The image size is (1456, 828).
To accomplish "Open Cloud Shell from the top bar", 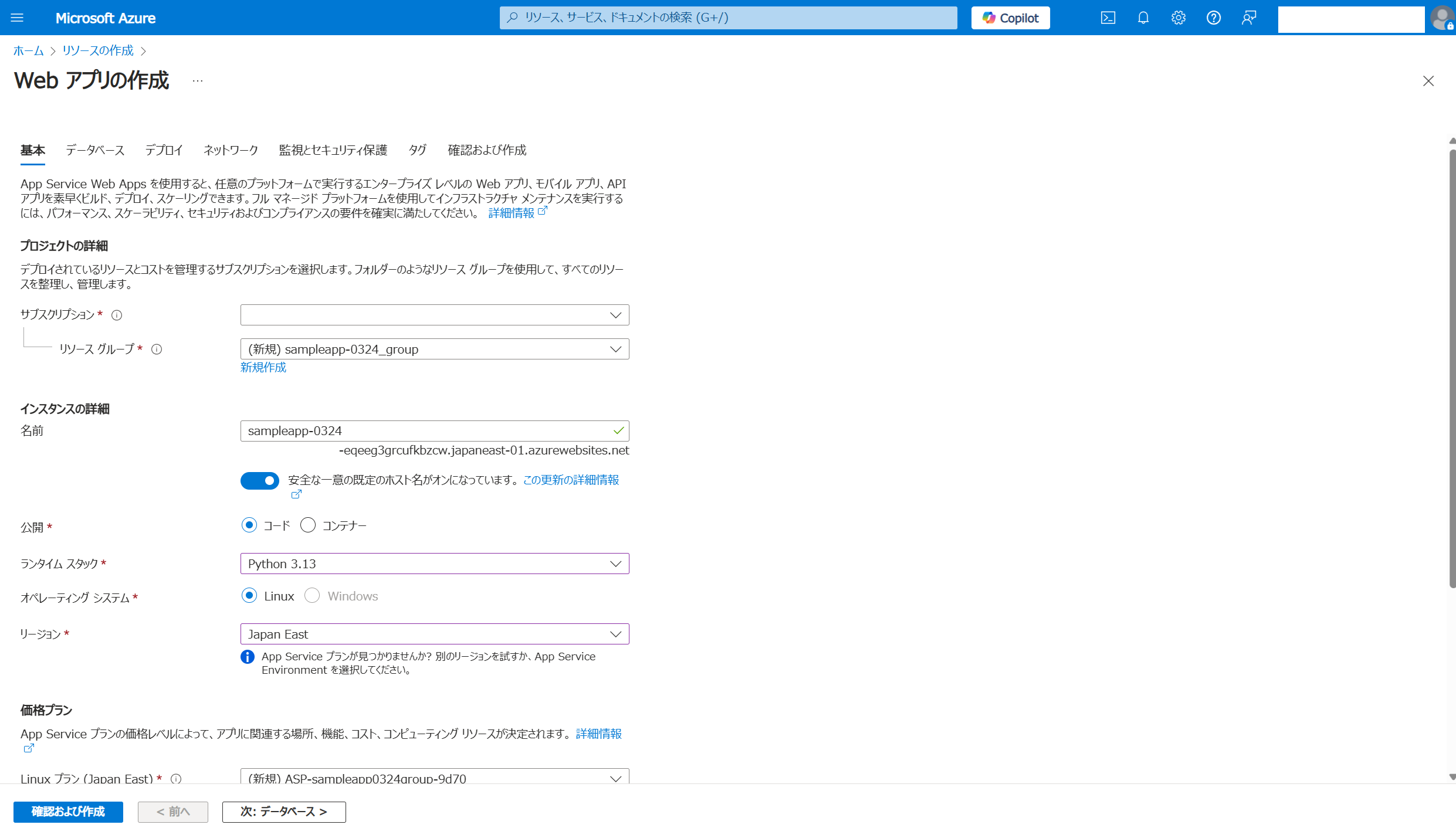I will click(x=1108, y=18).
